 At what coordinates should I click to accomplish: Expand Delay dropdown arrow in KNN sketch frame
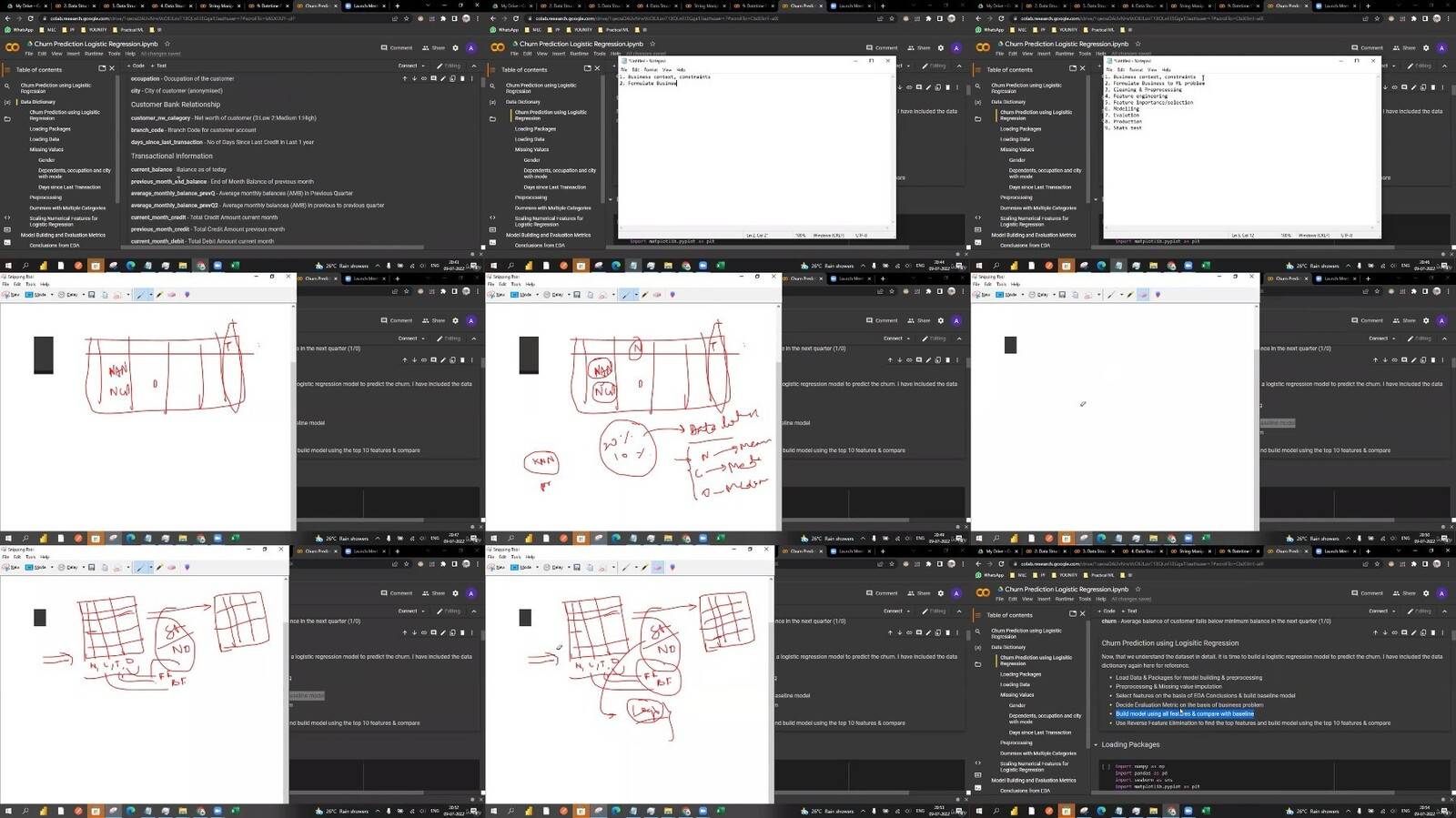tap(567, 295)
